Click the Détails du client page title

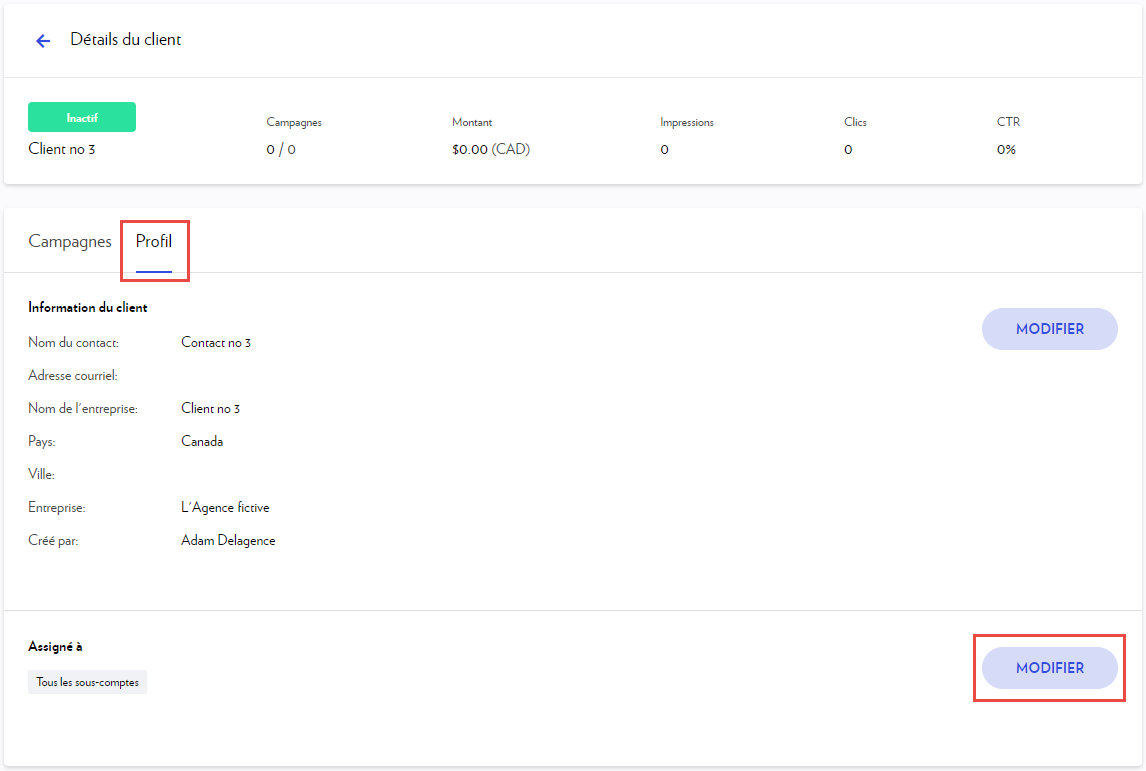coord(126,40)
